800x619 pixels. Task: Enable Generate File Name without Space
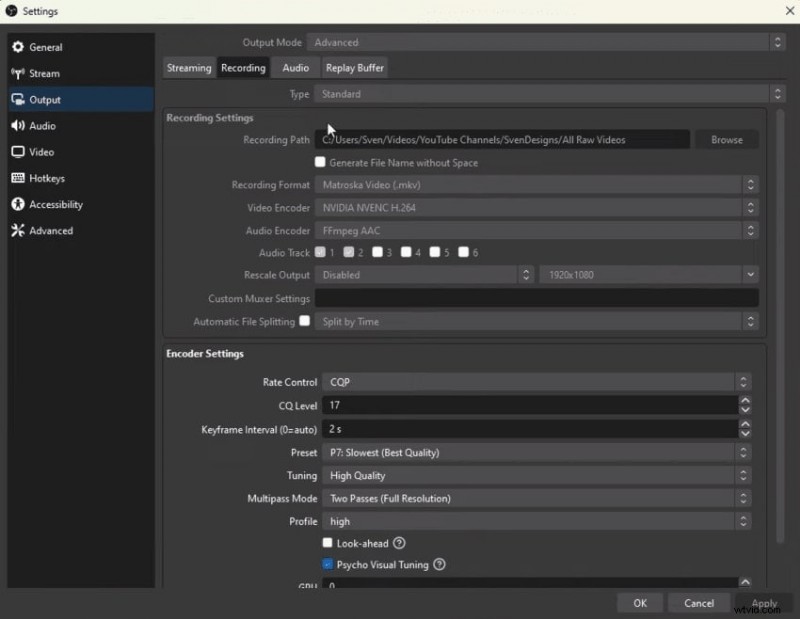(x=320, y=162)
